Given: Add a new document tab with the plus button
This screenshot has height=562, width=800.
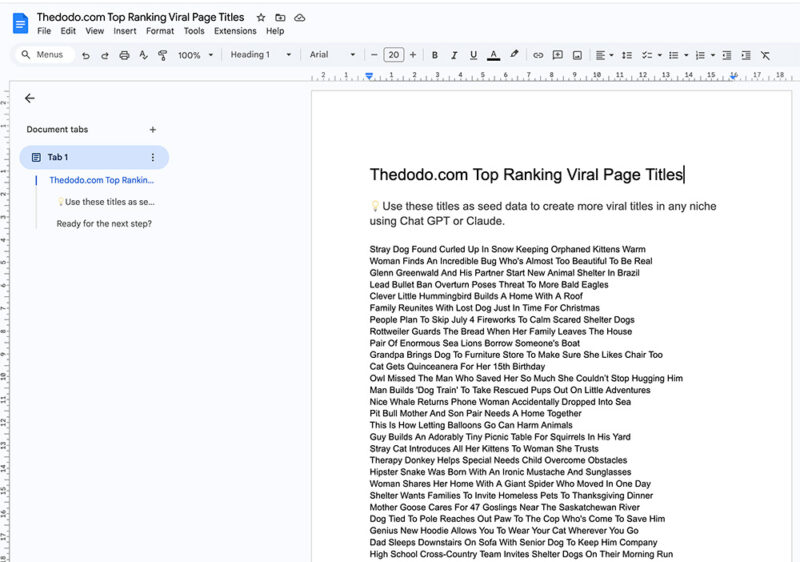Looking at the screenshot, I should (153, 129).
